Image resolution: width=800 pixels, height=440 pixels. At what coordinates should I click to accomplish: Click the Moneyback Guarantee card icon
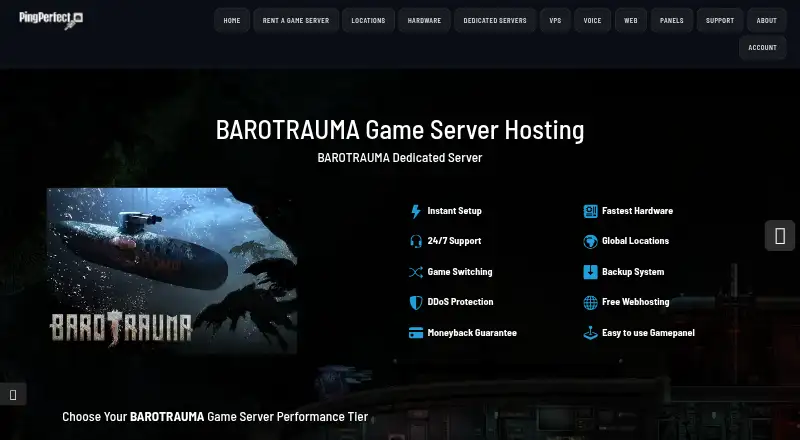coord(416,333)
